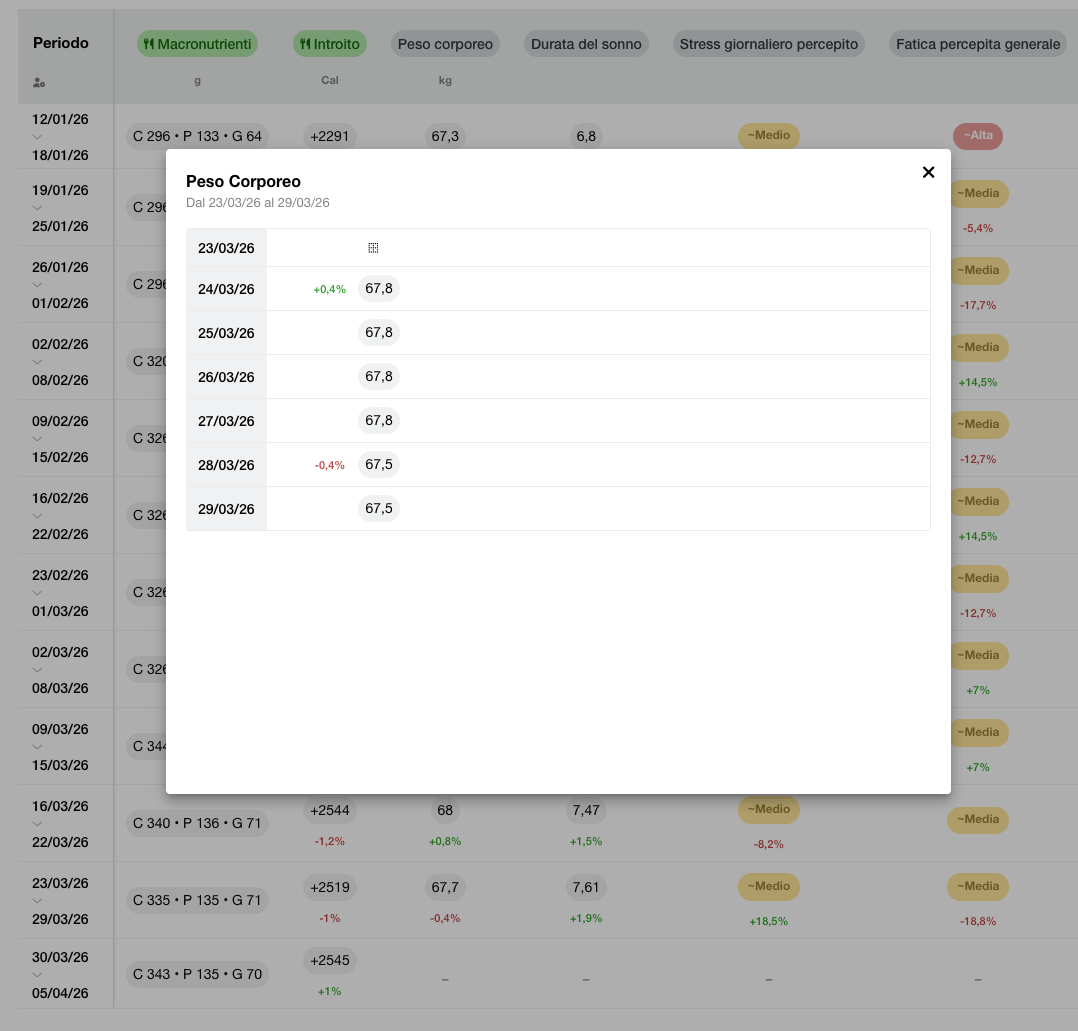The image size is (1078, 1031).
Task: Click weight 67,8 for 27/03/26
Action: (379, 421)
